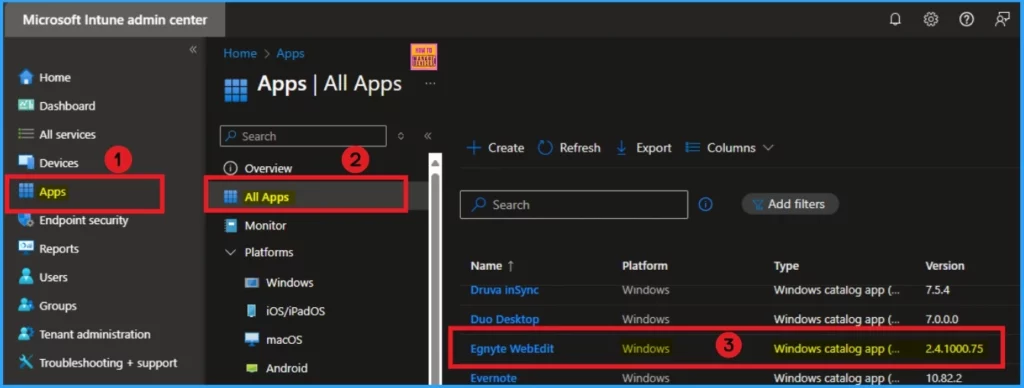Collapse the Platforms section

tap(230, 252)
